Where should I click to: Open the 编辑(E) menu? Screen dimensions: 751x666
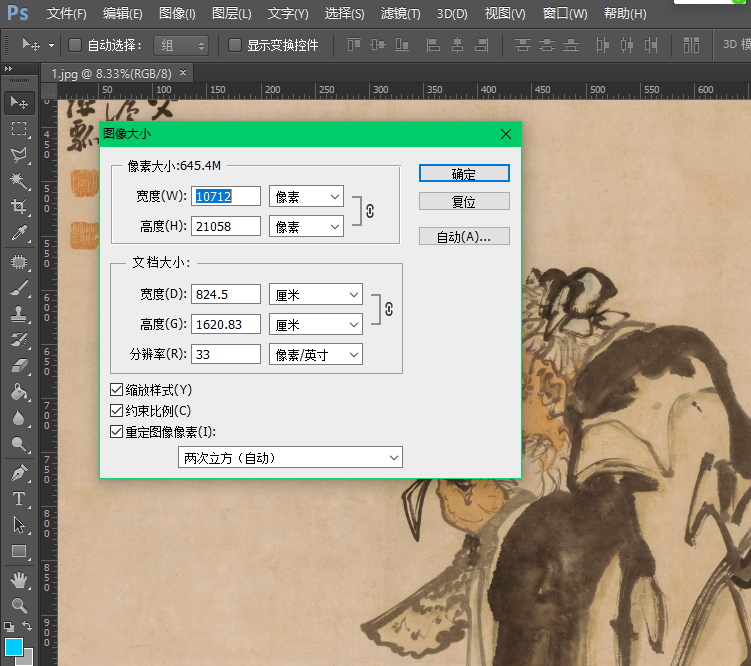click(123, 13)
